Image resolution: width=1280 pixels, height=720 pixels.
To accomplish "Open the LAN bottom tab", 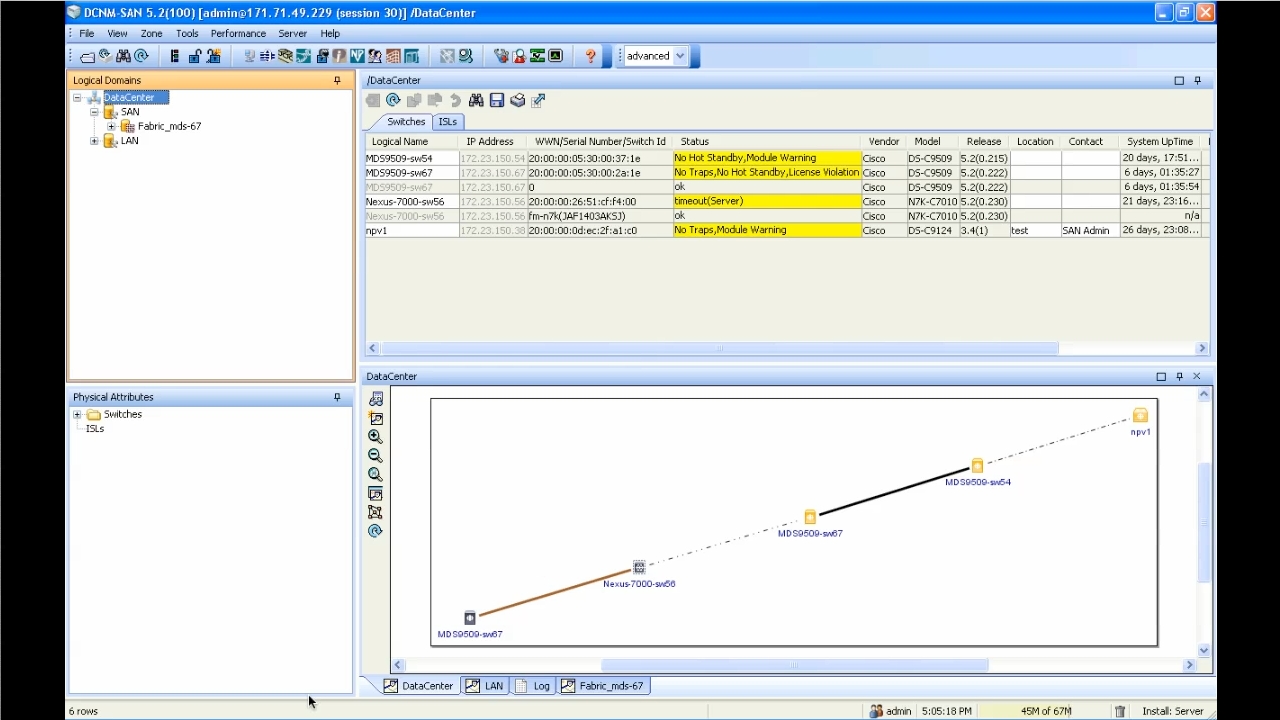I will click(x=485, y=686).
